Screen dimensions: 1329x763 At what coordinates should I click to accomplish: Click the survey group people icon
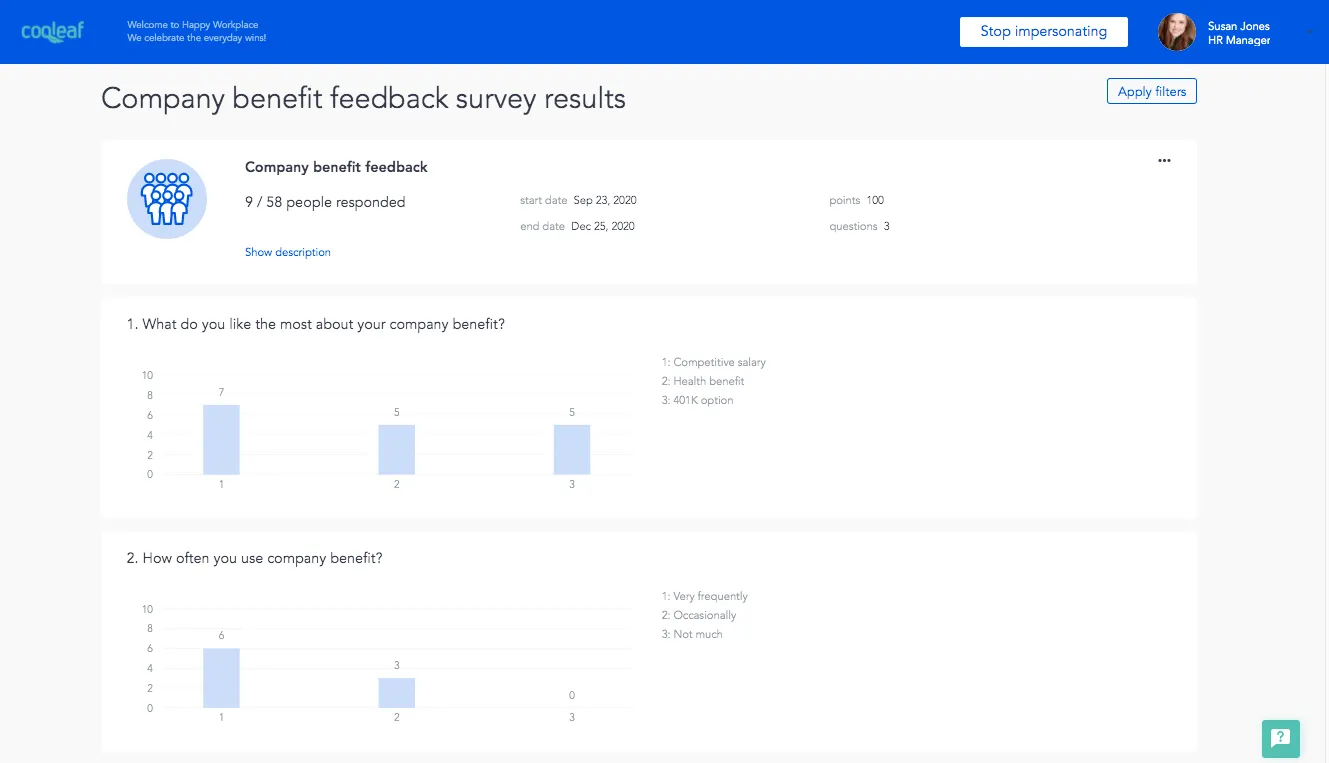167,199
